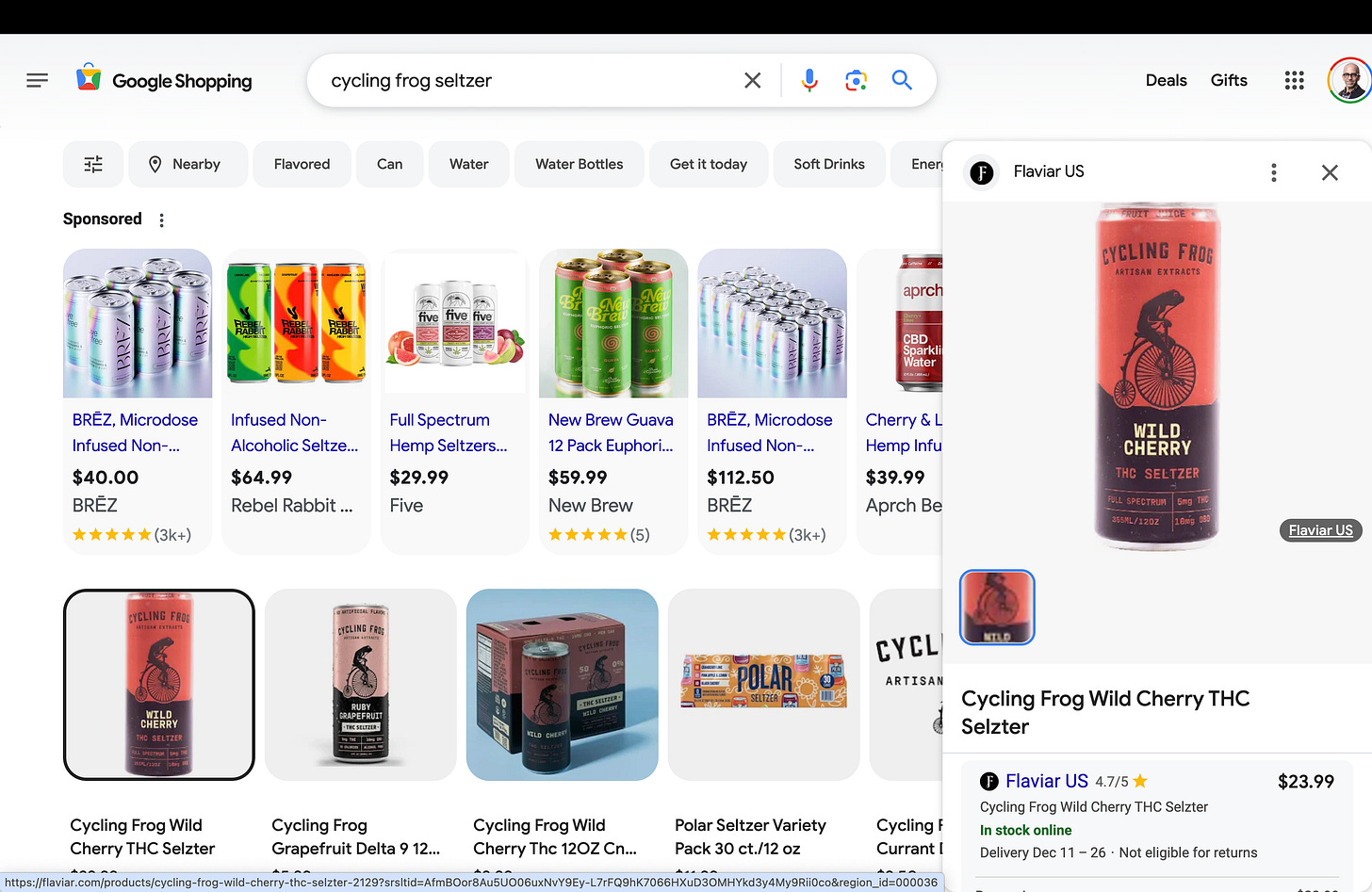Open the Gifts link

pyautogui.click(x=1229, y=81)
